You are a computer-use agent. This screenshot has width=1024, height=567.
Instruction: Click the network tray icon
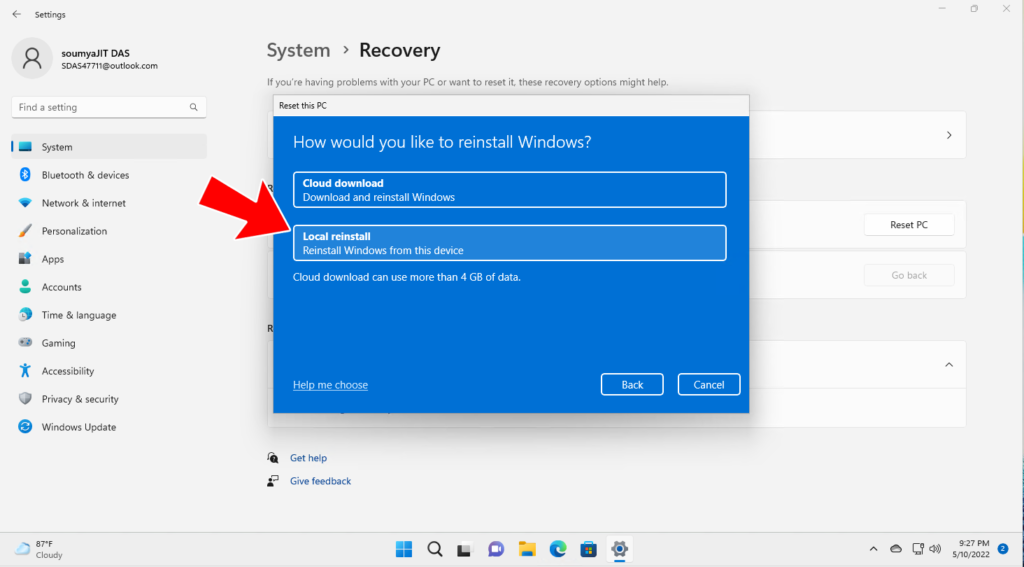coord(918,549)
